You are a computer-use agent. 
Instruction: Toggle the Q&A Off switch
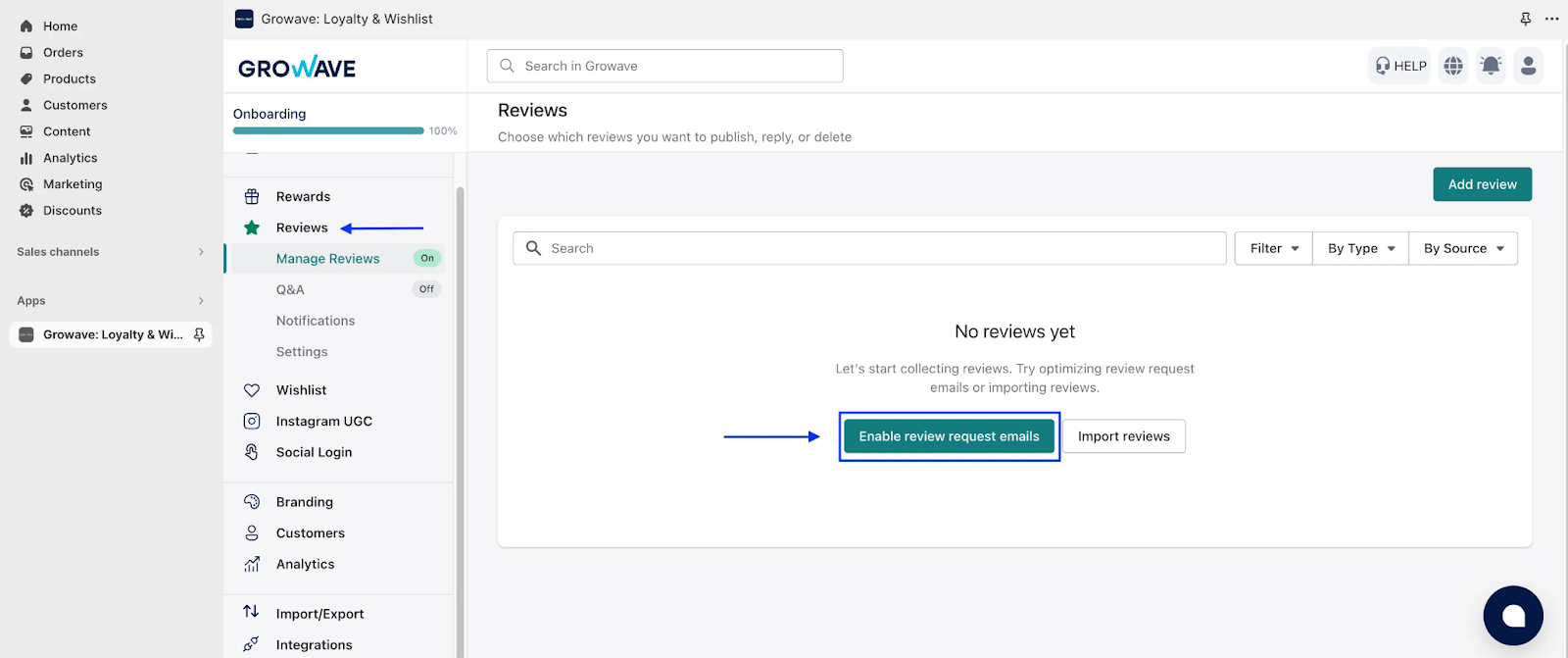[x=426, y=289]
